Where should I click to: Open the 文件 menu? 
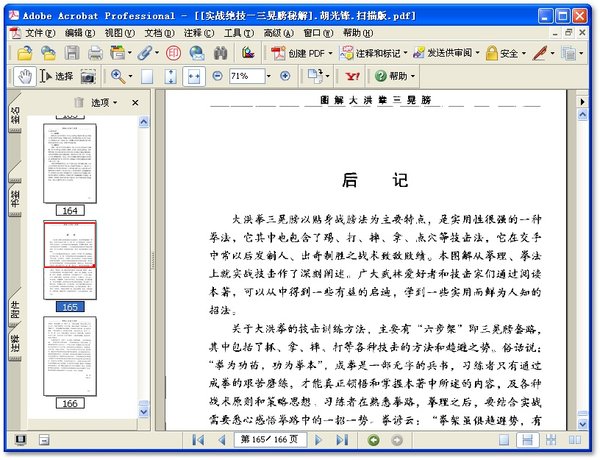coord(39,32)
